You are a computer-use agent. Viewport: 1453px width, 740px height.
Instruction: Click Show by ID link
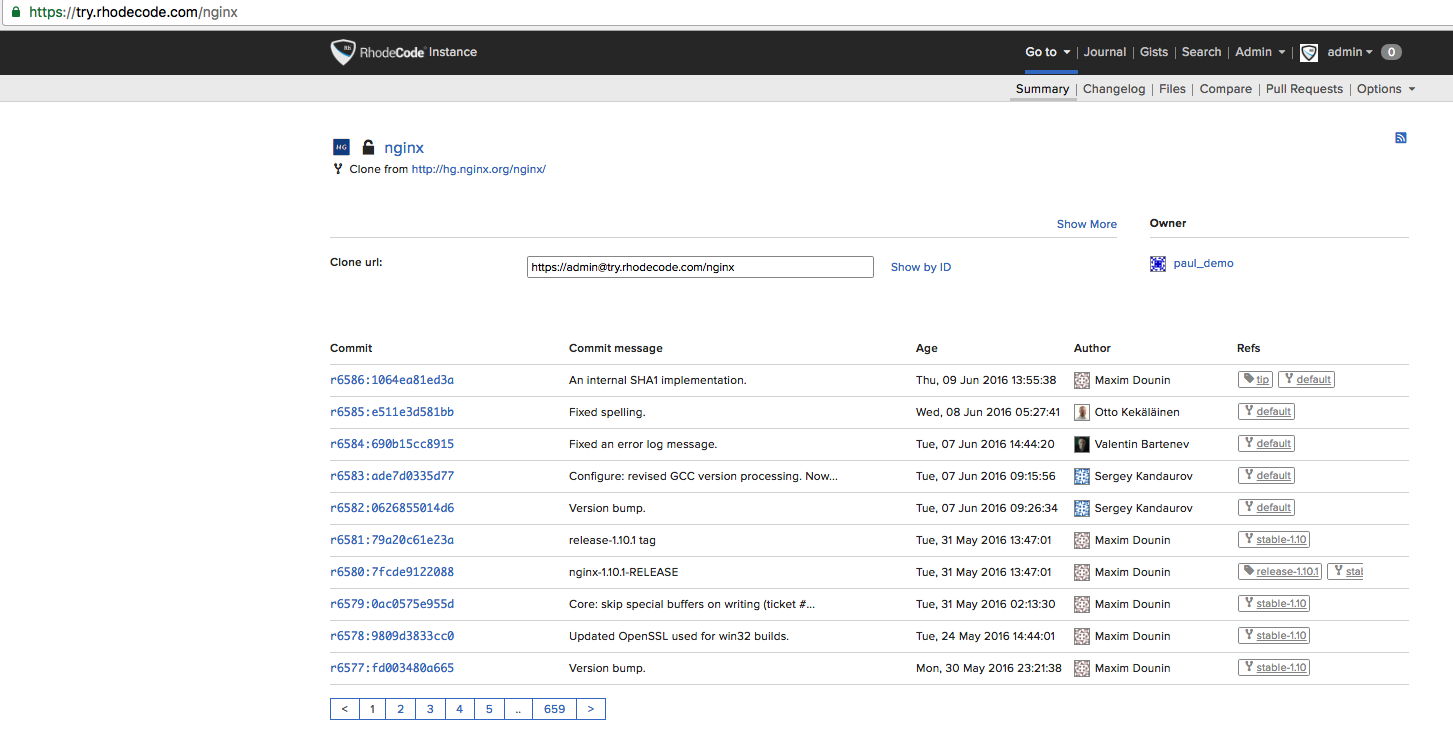coord(921,267)
